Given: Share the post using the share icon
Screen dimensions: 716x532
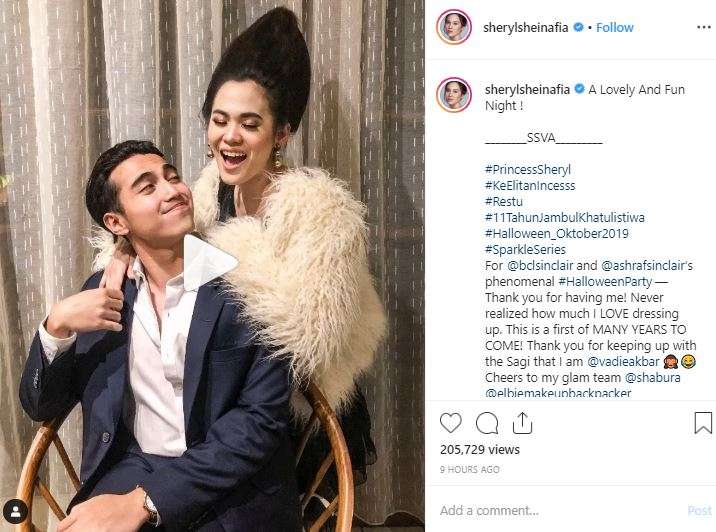Looking at the screenshot, I should point(522,423).
